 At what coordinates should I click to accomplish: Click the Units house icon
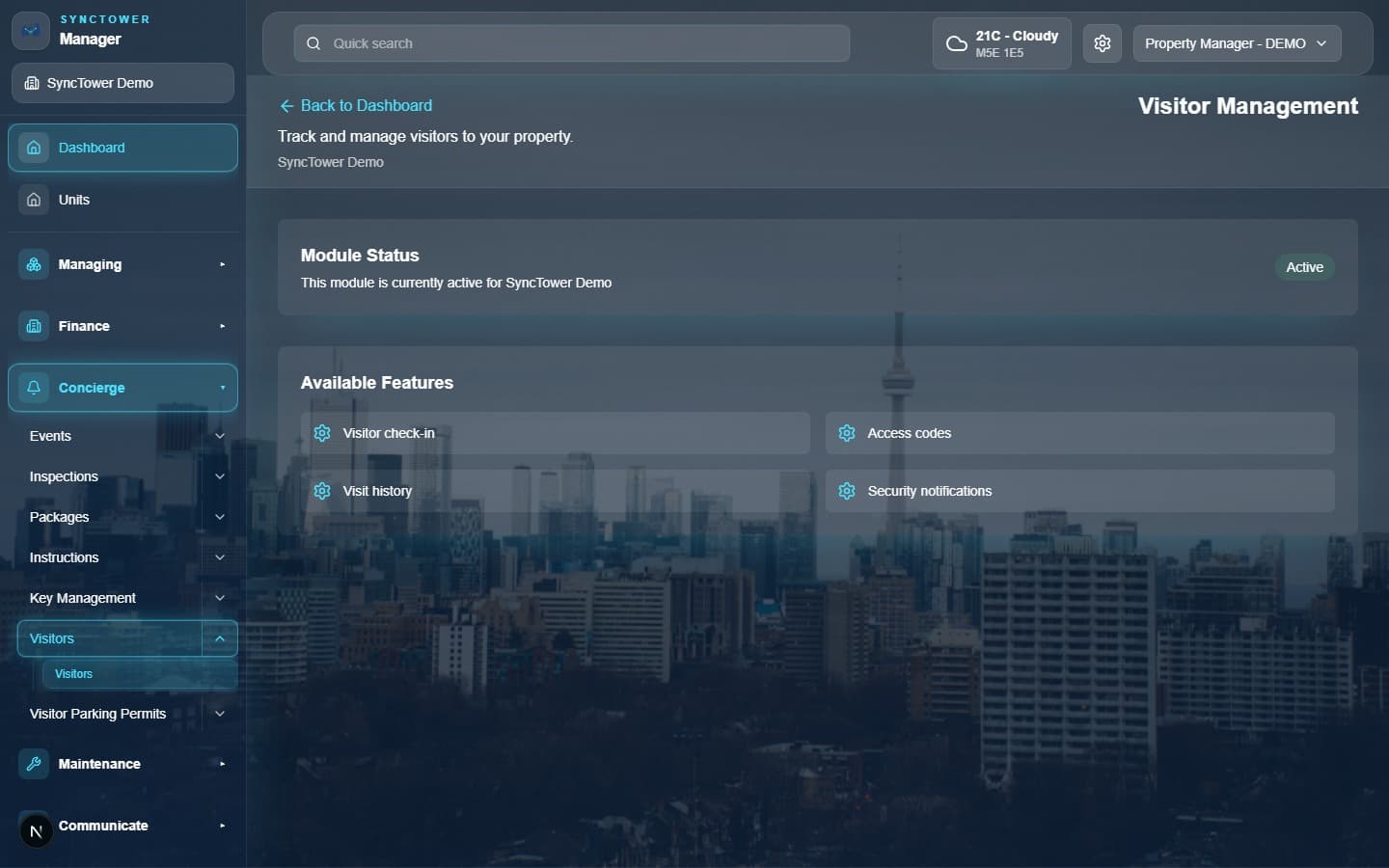34,200
